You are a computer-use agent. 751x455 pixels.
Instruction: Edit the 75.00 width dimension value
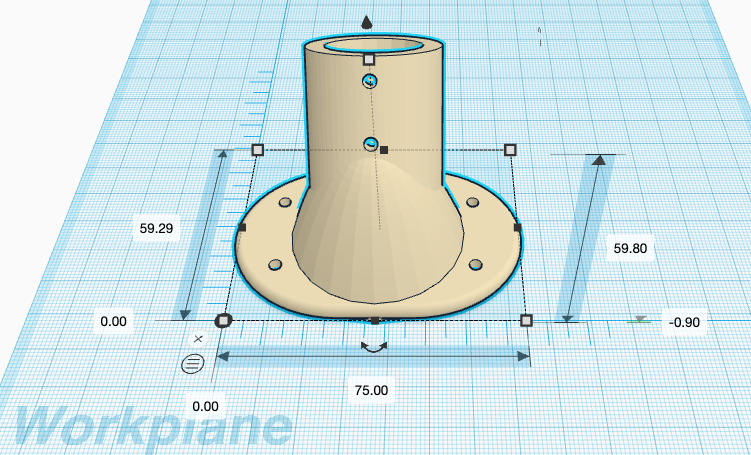click(372, 390)
